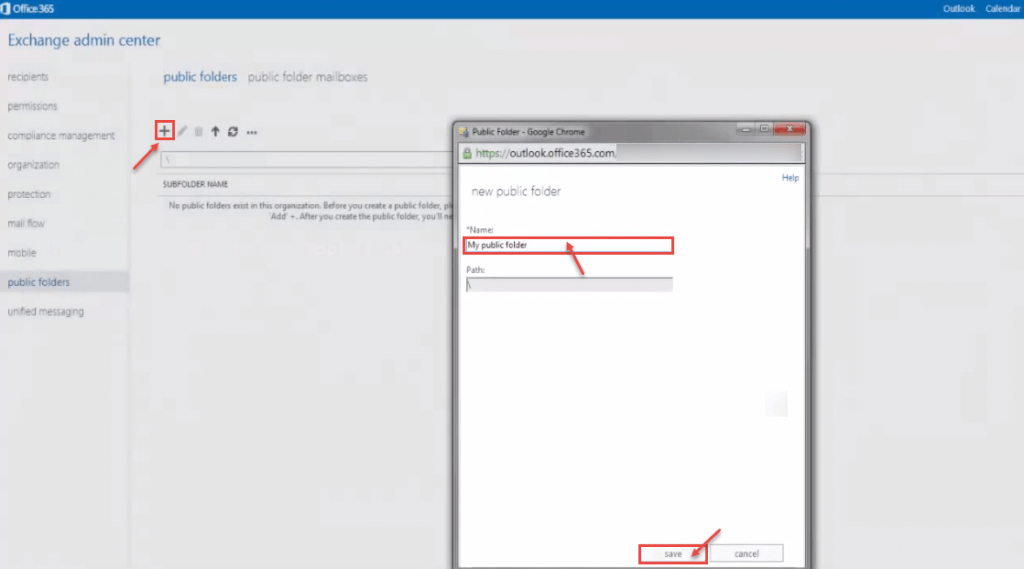Image resolution: width=1024 pixels, height=569 pixels.
Task: Open the organization section
Action: click(33, 165)
